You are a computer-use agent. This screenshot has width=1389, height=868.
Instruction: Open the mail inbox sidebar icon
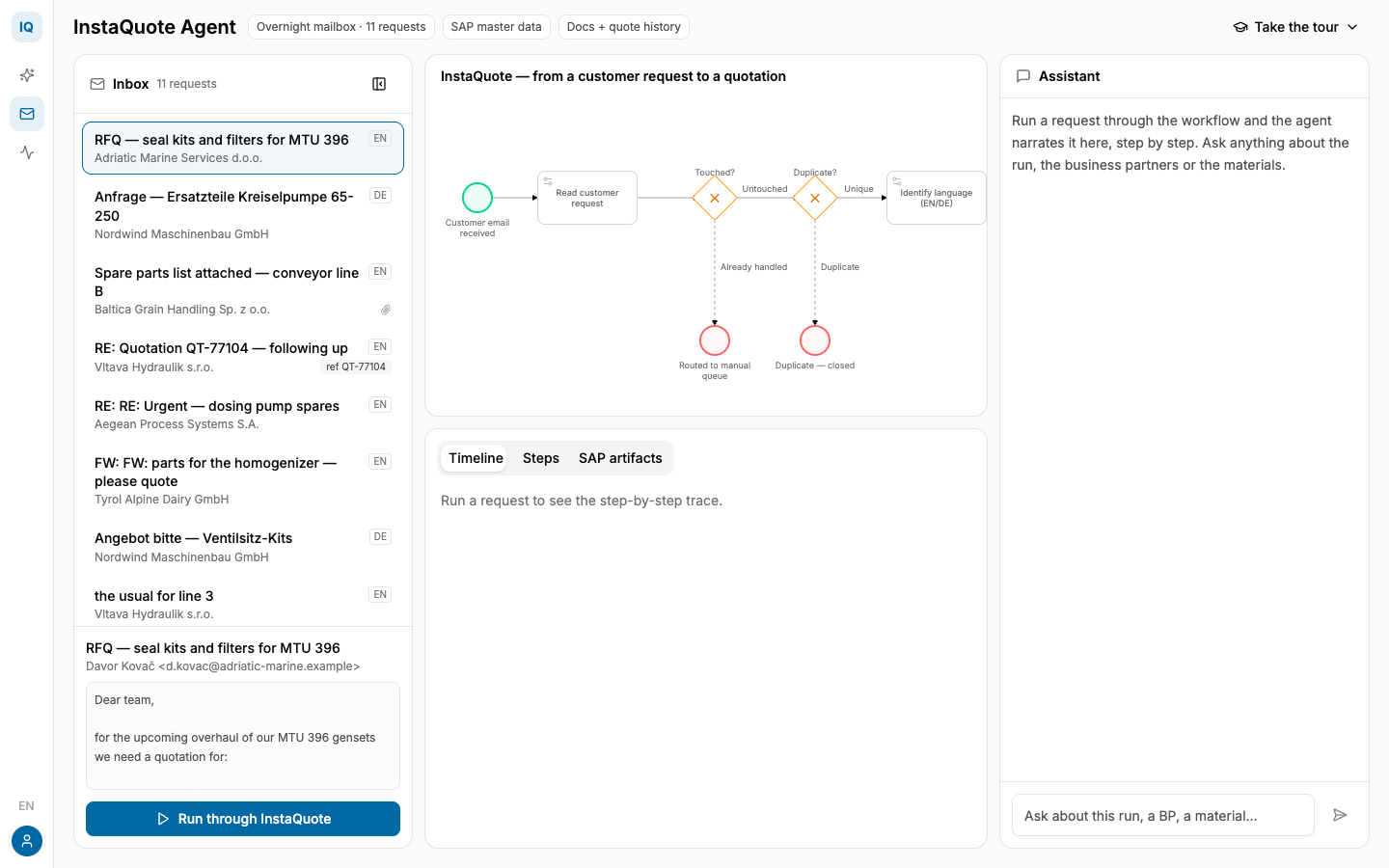pos(27,114)
